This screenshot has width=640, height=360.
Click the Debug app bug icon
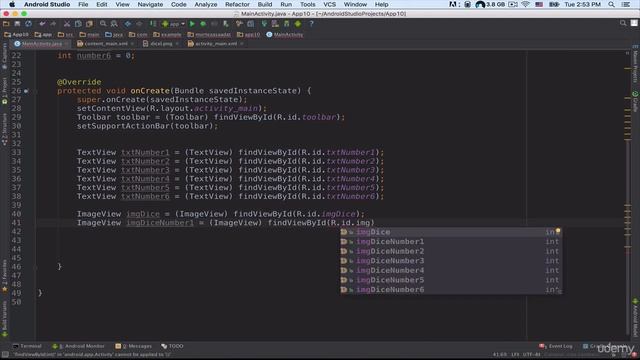203,24
